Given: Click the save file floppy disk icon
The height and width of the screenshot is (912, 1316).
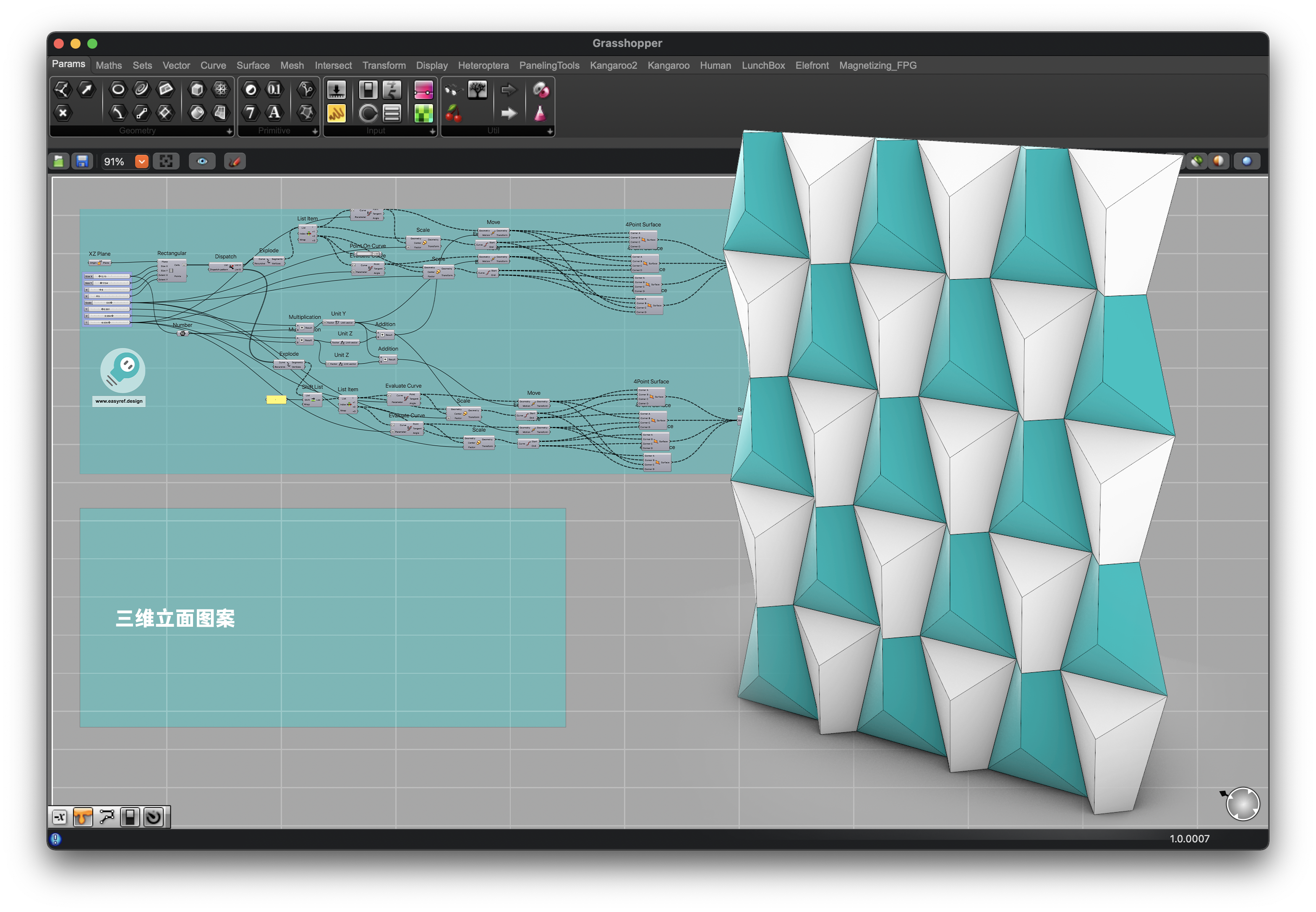Looking at the screenshot, I should pos(82,162).
